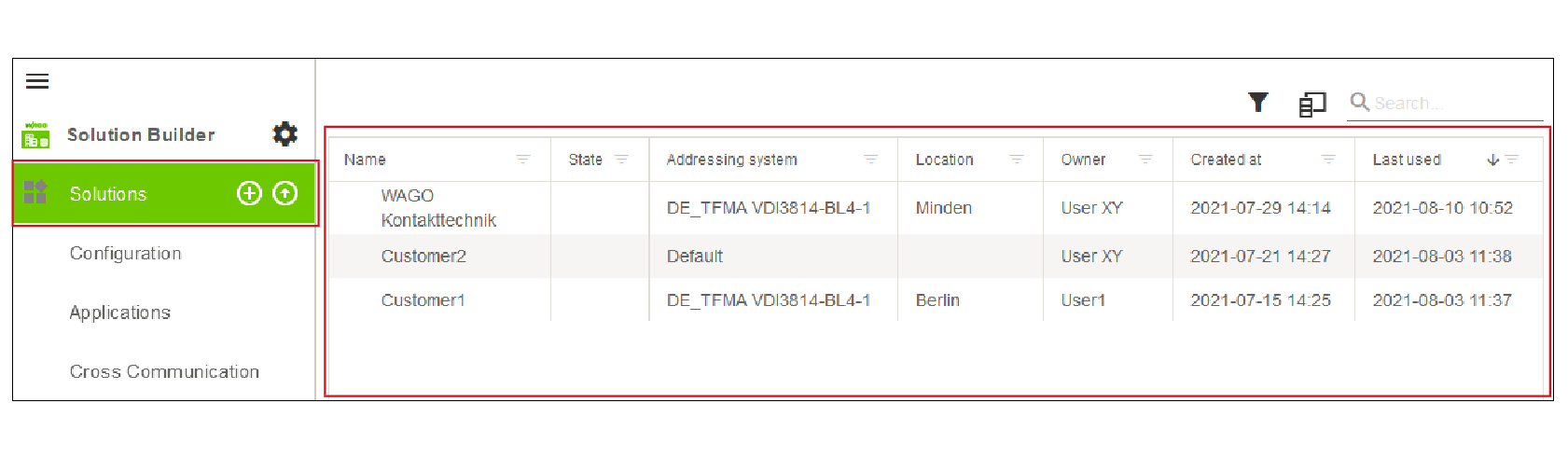The width and height of the screenshot is (1568, 459).
Task: Toggle the Last used sort arrow
Action: click(x=1493, y=160)
